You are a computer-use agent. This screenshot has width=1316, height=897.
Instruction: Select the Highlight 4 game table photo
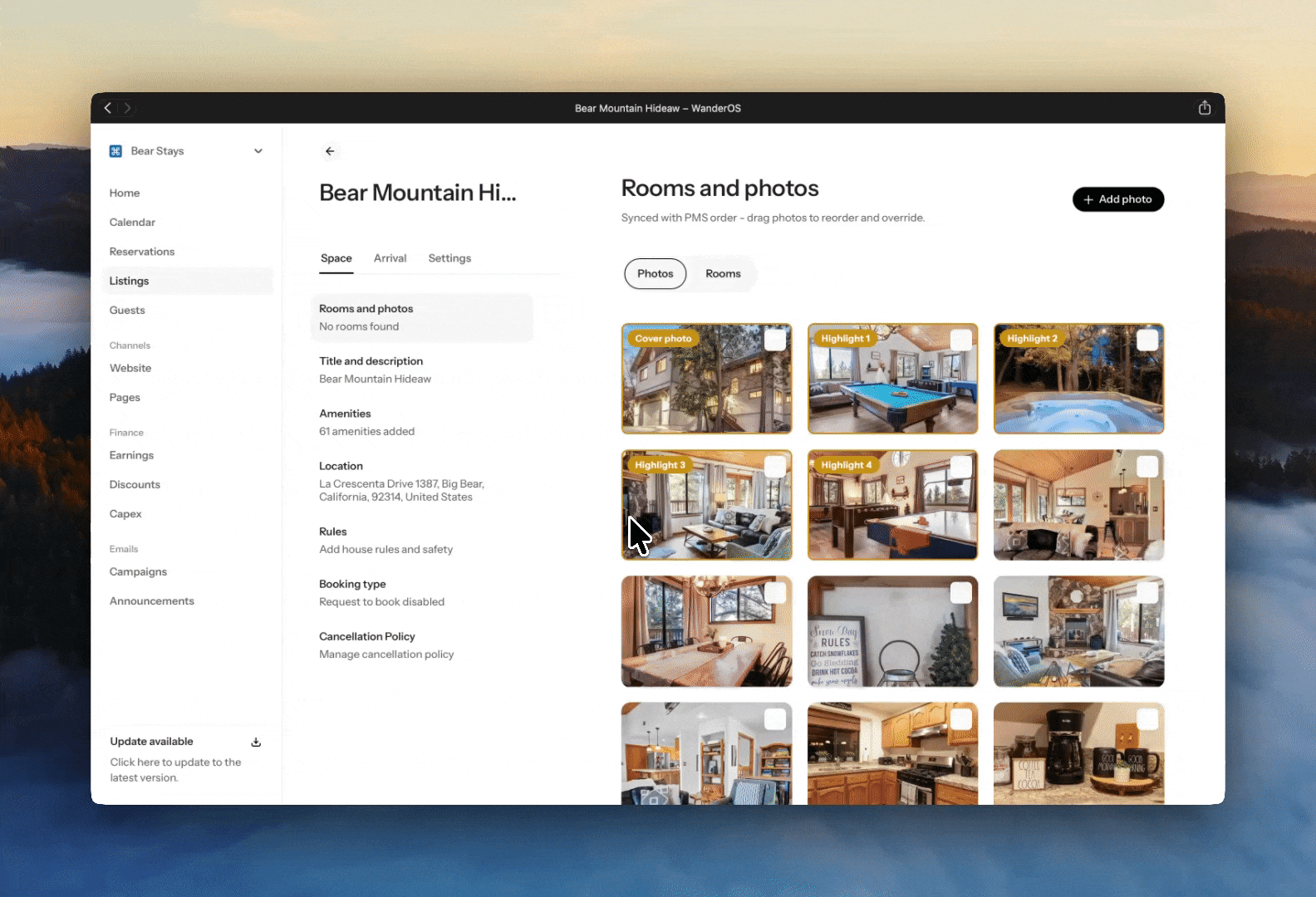pyautogui.click(x=892, y=505)
